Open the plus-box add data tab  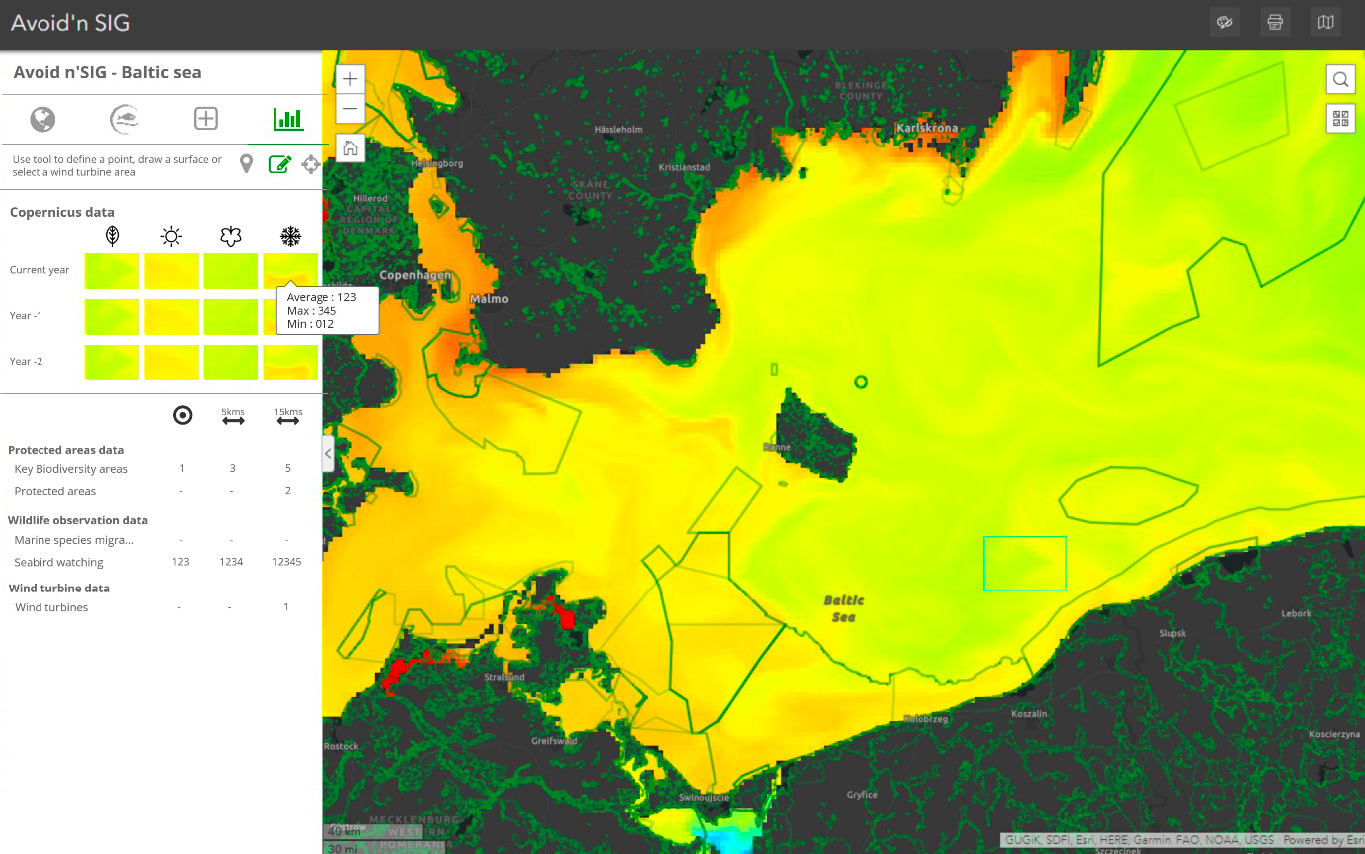pos(205,120)
